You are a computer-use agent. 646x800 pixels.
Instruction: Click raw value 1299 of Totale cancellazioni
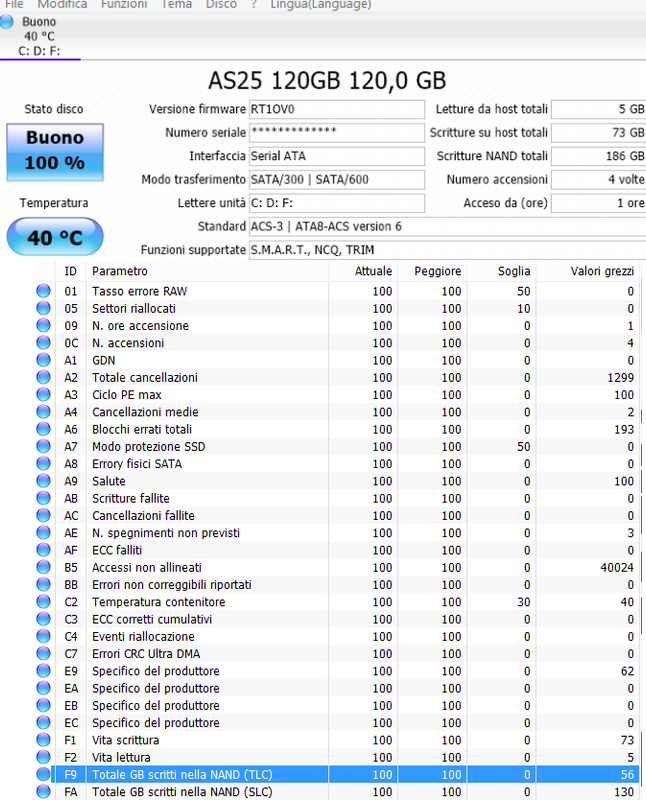pyautogui.click(x=620, y=378)
